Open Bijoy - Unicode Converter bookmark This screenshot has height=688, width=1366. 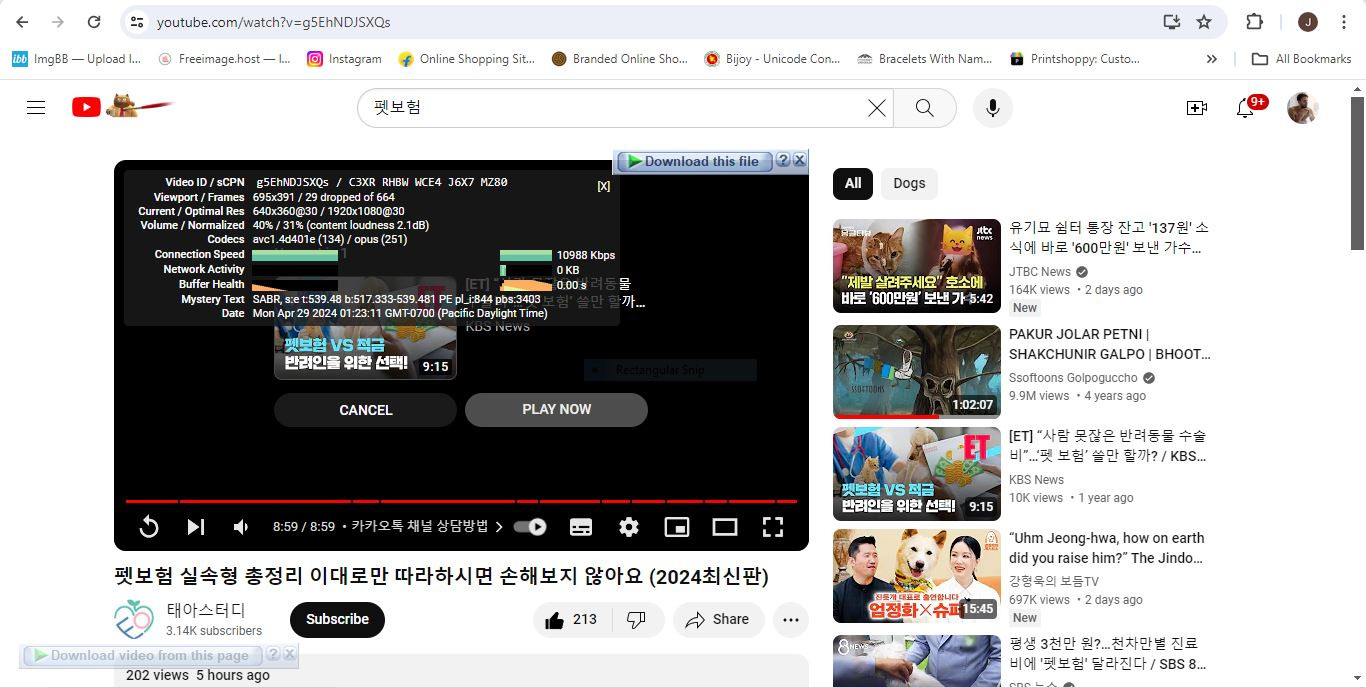pos(772,59)
